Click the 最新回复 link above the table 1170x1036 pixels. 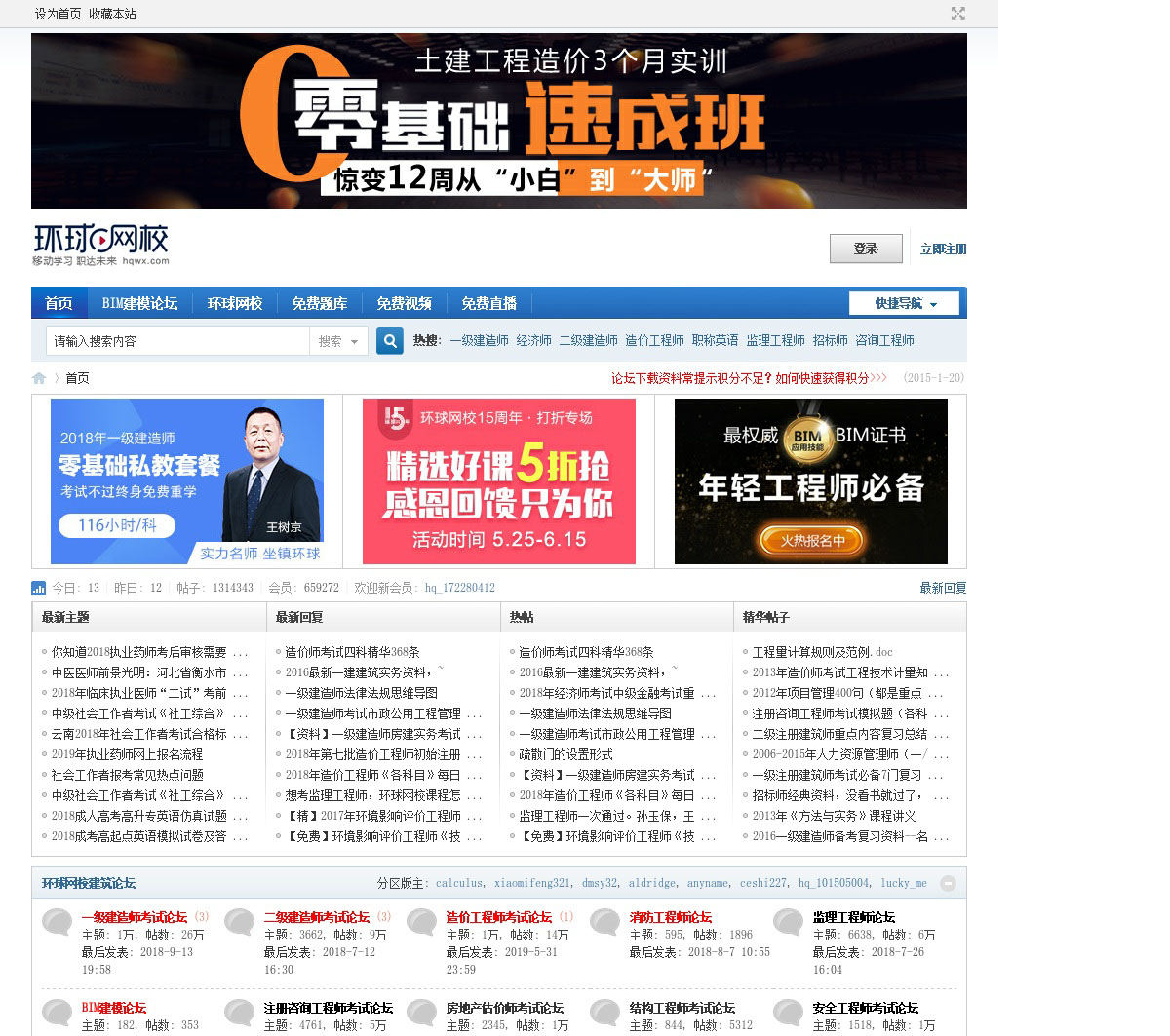[x=944, y=588]
